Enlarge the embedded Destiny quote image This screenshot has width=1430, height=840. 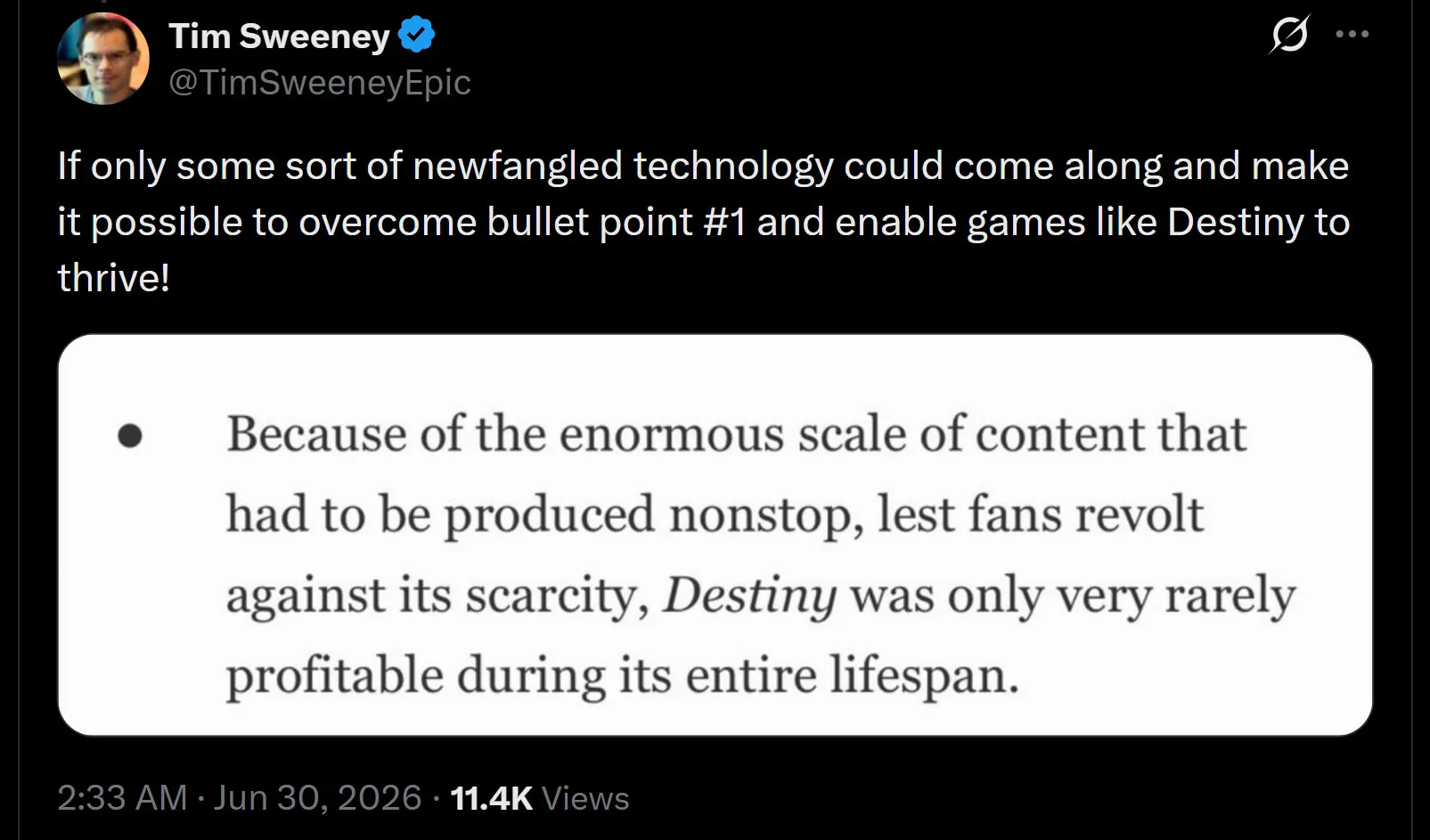tap(715, 534)
